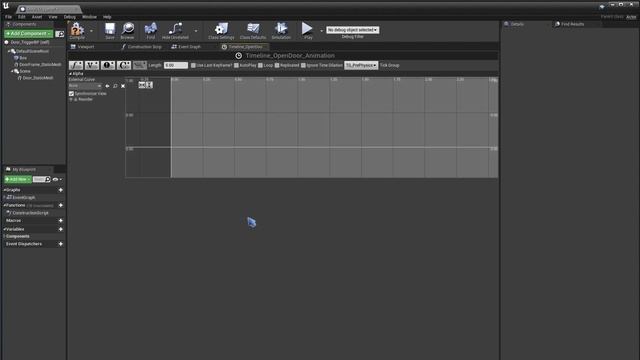Image resolution: width=640 pixels, height=360 pixels.
Task: Open the View menu
Action: (x=53, y=17)
